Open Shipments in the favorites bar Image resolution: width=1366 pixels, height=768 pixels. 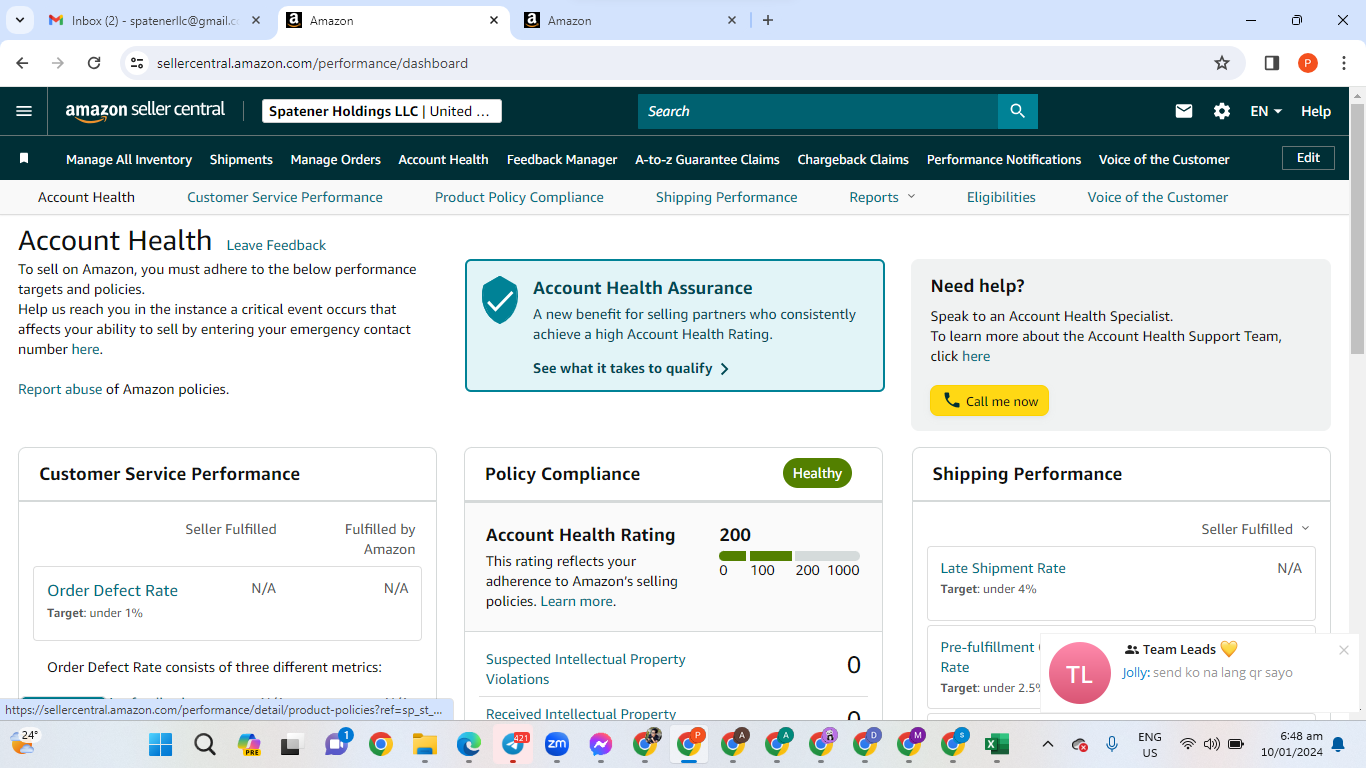pos(241,159)
